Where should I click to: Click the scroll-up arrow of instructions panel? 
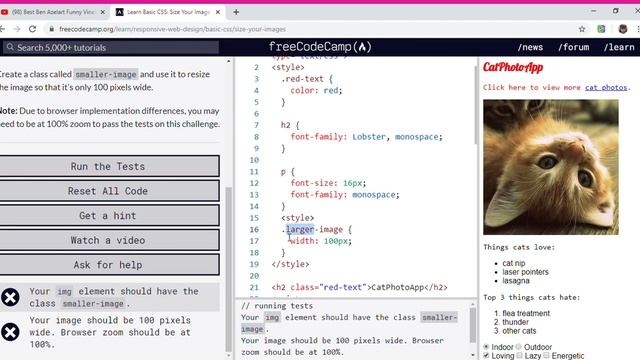click(229, 61)
